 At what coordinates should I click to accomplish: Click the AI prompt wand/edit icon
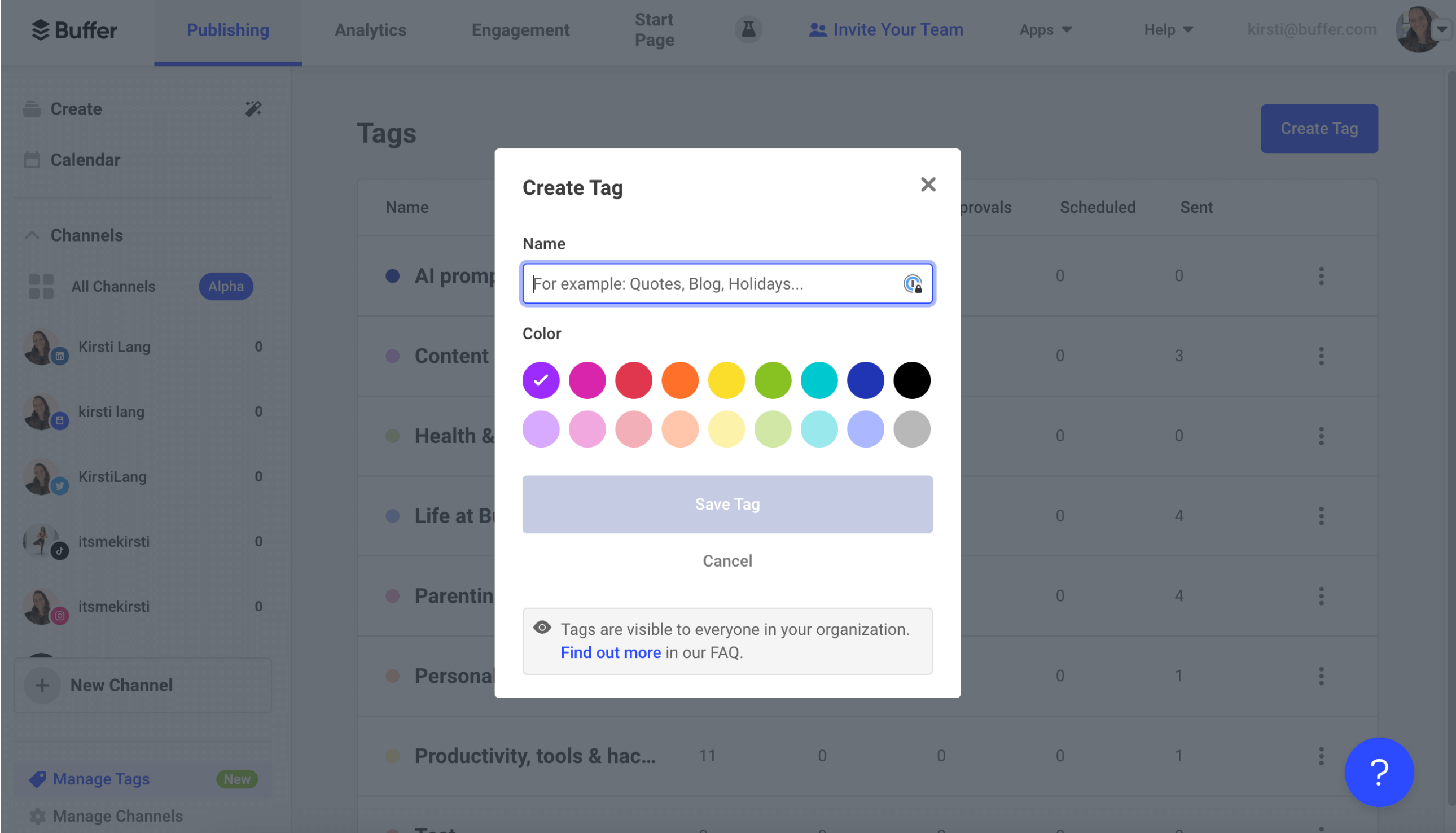(x=253, y=108)
